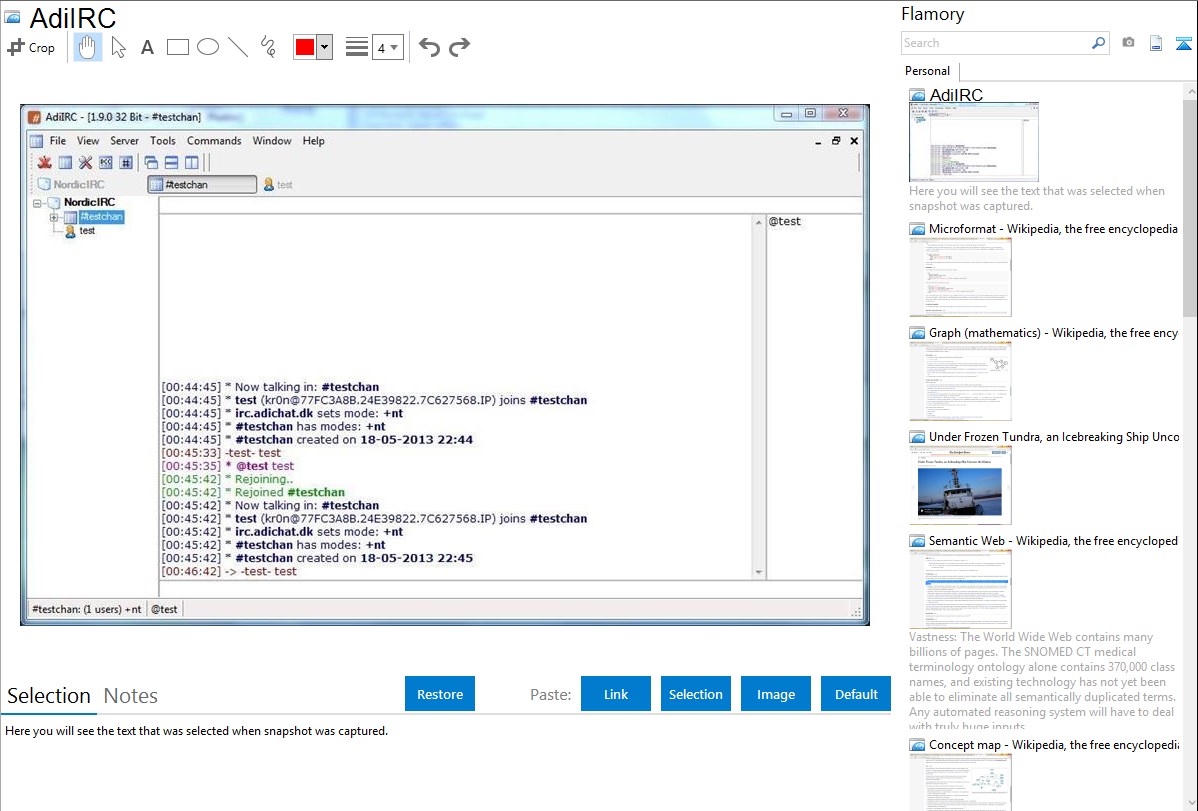This screenshot has width=1198, height=811.
Task: Open the Window menu in AdiIRC snapshot
Action: pos(272,141)
